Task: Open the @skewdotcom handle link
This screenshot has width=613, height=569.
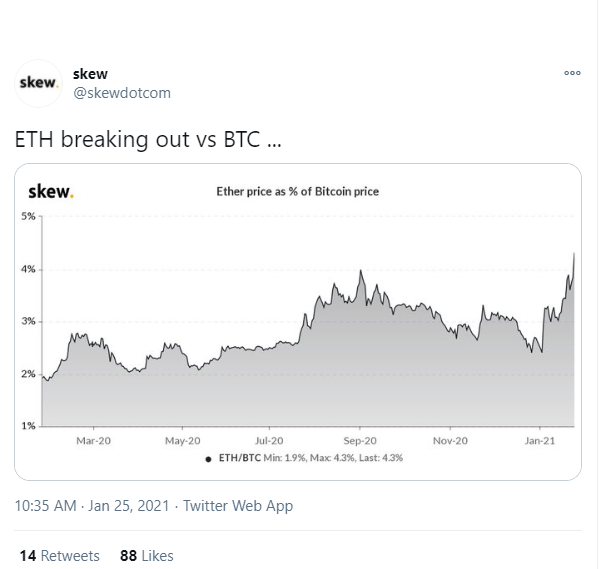Action: 122,93
